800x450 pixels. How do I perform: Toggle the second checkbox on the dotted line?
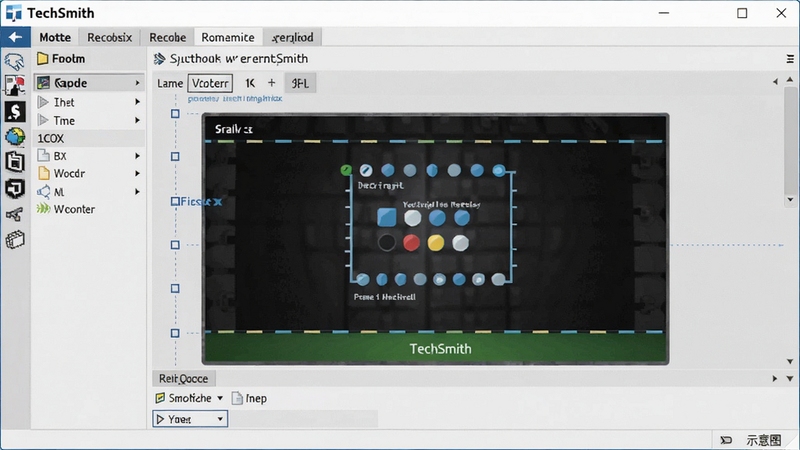[175, 156]
